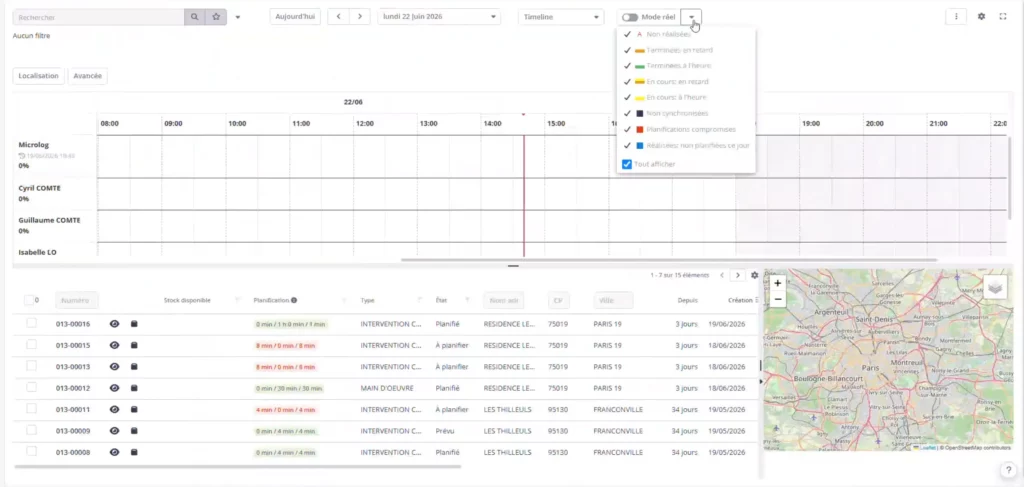Collapse the Mode réel legend dropdown arrow
The width and height of the screenshot is (1024, 487).
point(691,17)
